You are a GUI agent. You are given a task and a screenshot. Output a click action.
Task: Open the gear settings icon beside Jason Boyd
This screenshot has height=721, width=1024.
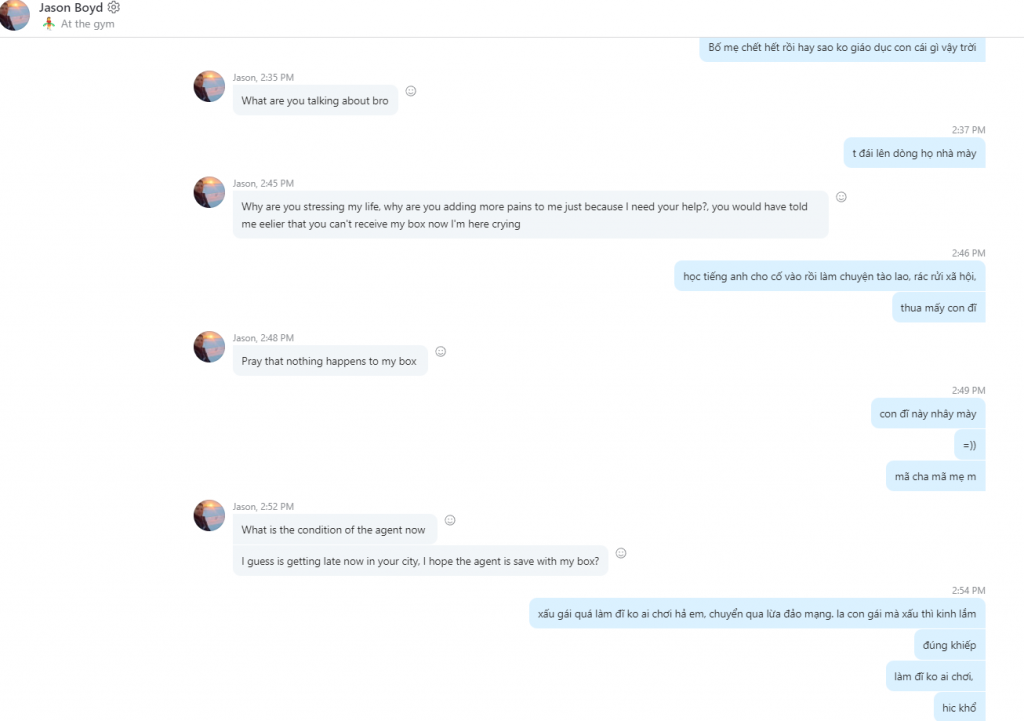(x=113, y=8)
